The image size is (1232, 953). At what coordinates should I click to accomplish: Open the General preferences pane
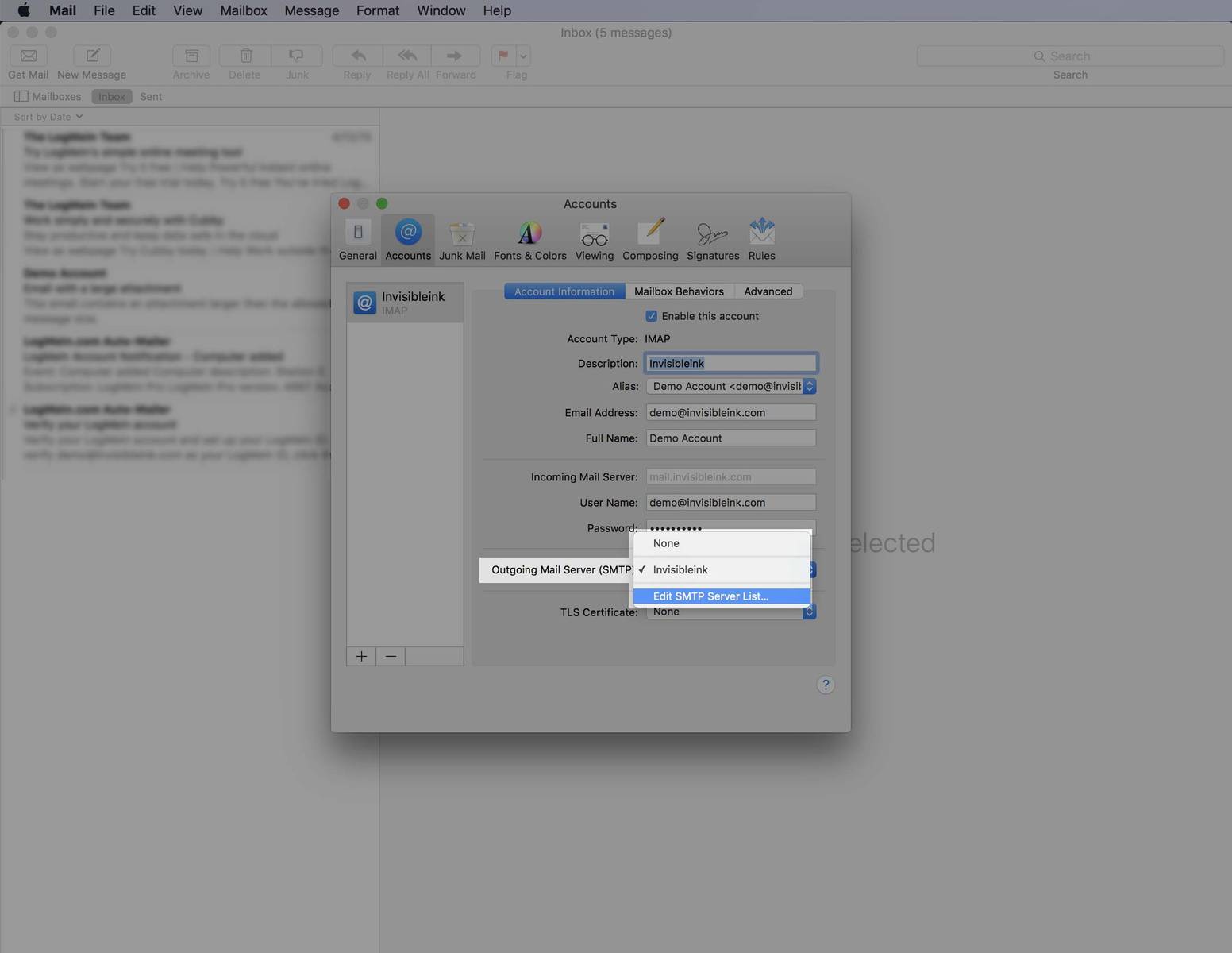[x=358, y=239]
